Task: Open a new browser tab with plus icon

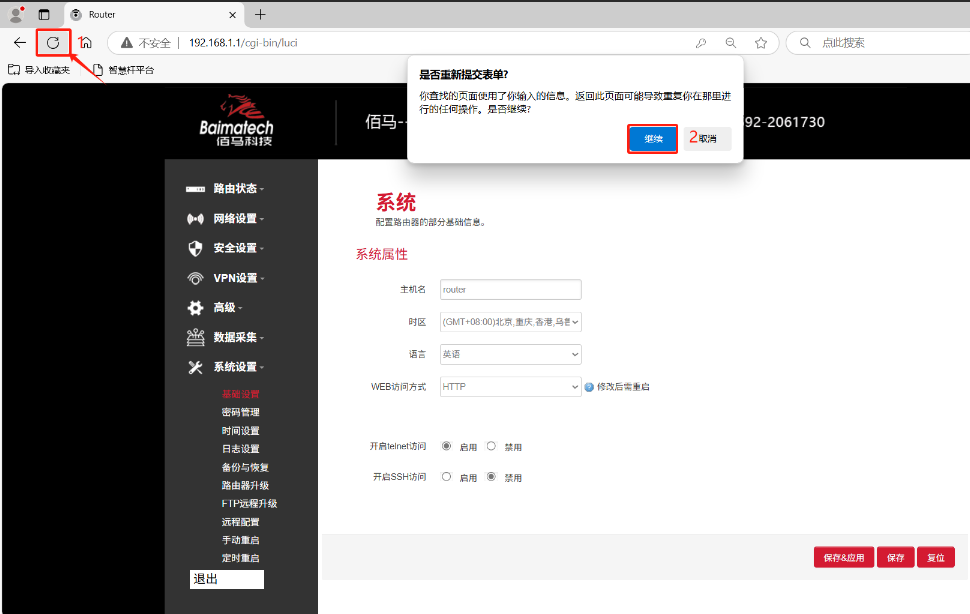Action: [x=260, y=14]
